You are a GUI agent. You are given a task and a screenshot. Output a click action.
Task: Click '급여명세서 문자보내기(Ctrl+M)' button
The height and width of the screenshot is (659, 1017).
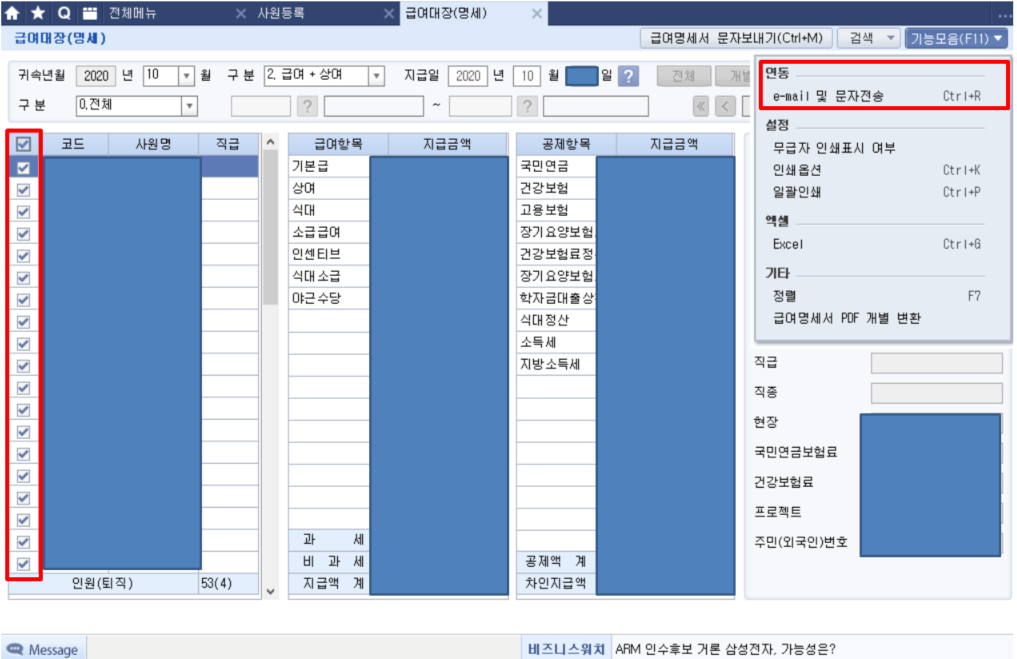click(736, 38)
